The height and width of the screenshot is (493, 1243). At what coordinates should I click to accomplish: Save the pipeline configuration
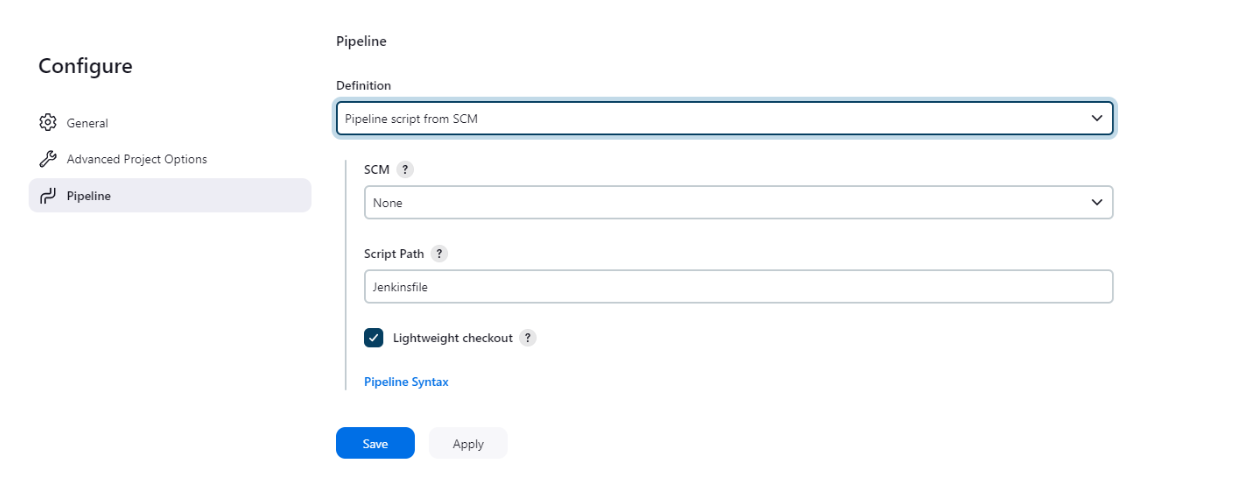375,443
